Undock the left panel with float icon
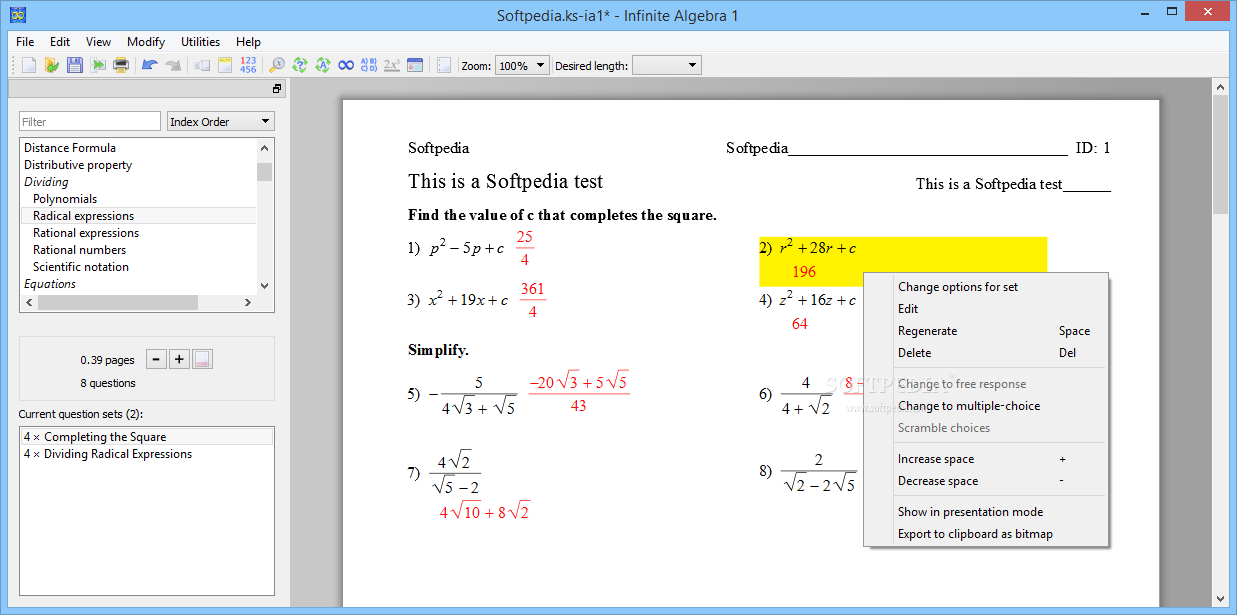The height and width of the screenshot is (615, 1237). pyautogui.click(x=277, y=88)
